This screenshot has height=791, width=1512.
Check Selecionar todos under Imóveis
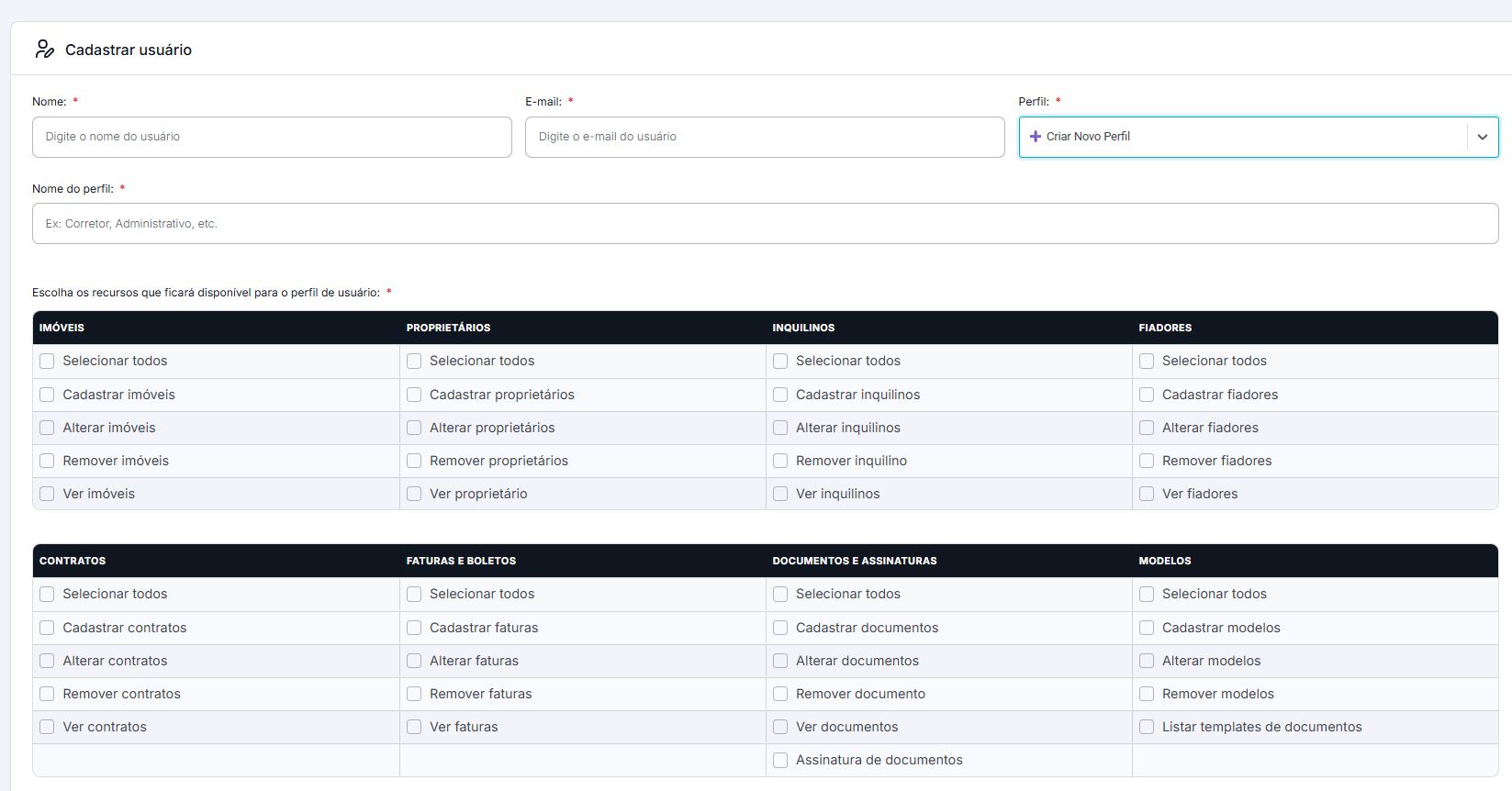pyautogui.click(x=47, y=362)
